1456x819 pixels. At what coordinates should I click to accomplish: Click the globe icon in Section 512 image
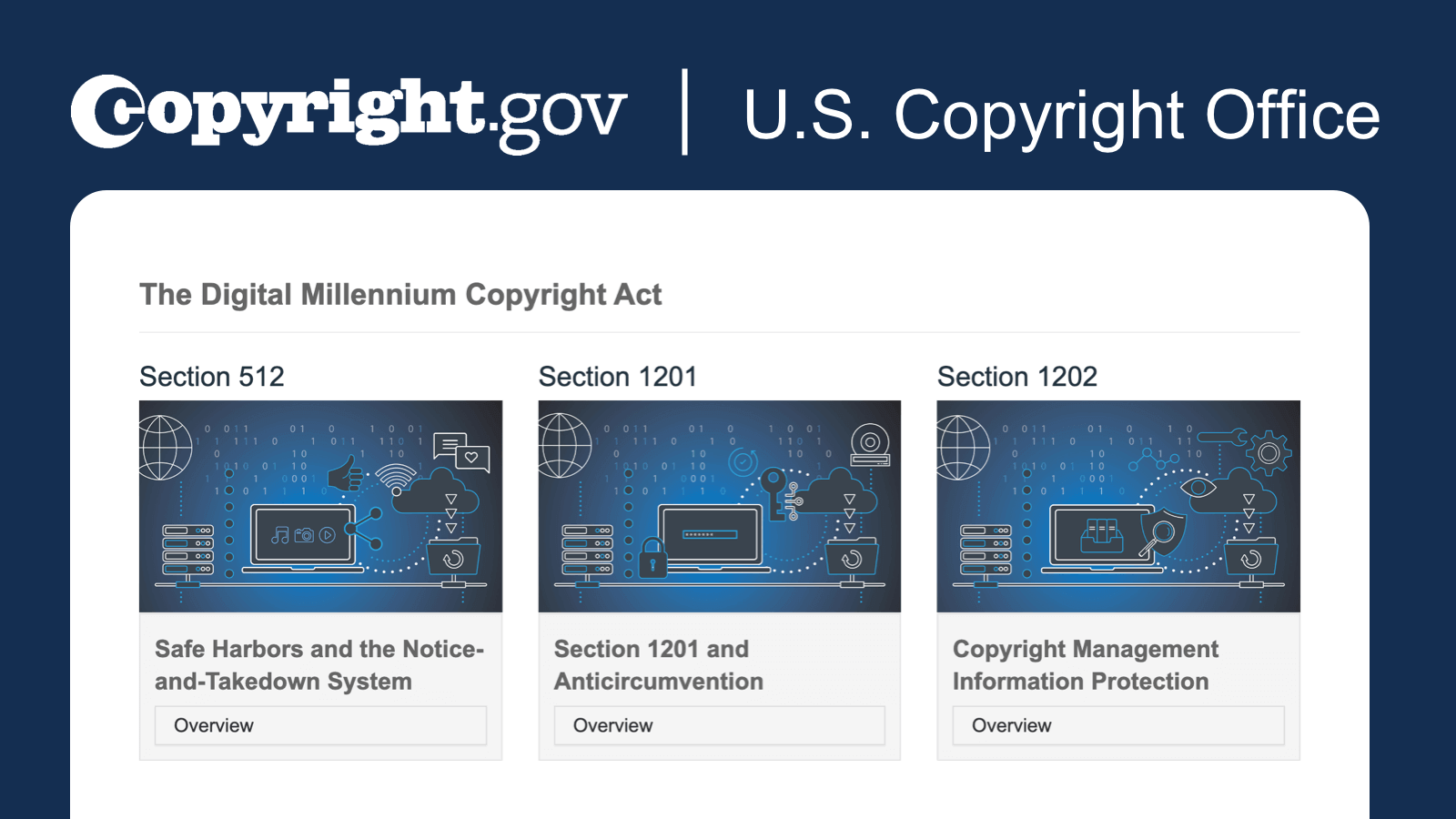pos(165,447)
